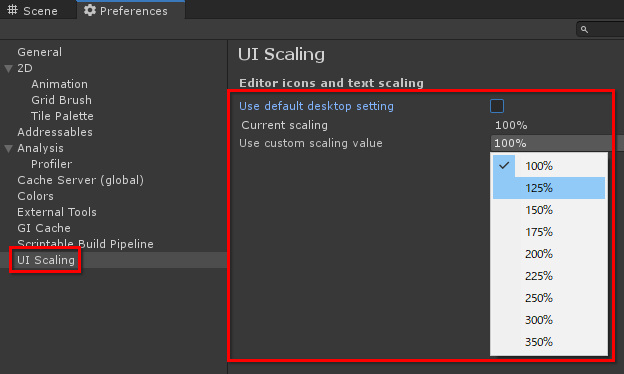Collapse the Analysis tree section
The height and width of the screenshot is (374, 624).
pyautogui.click(x=8, y=148)
